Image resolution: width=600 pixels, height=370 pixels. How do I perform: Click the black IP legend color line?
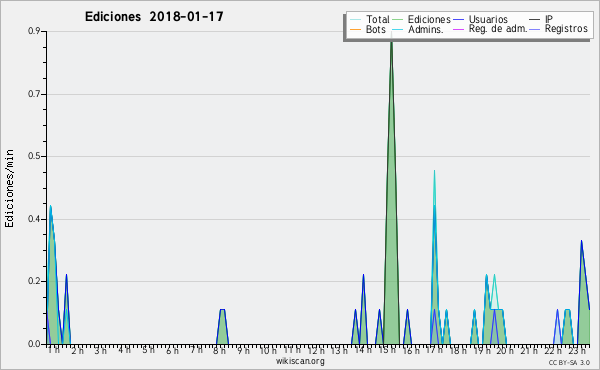(x=535, y=19)
